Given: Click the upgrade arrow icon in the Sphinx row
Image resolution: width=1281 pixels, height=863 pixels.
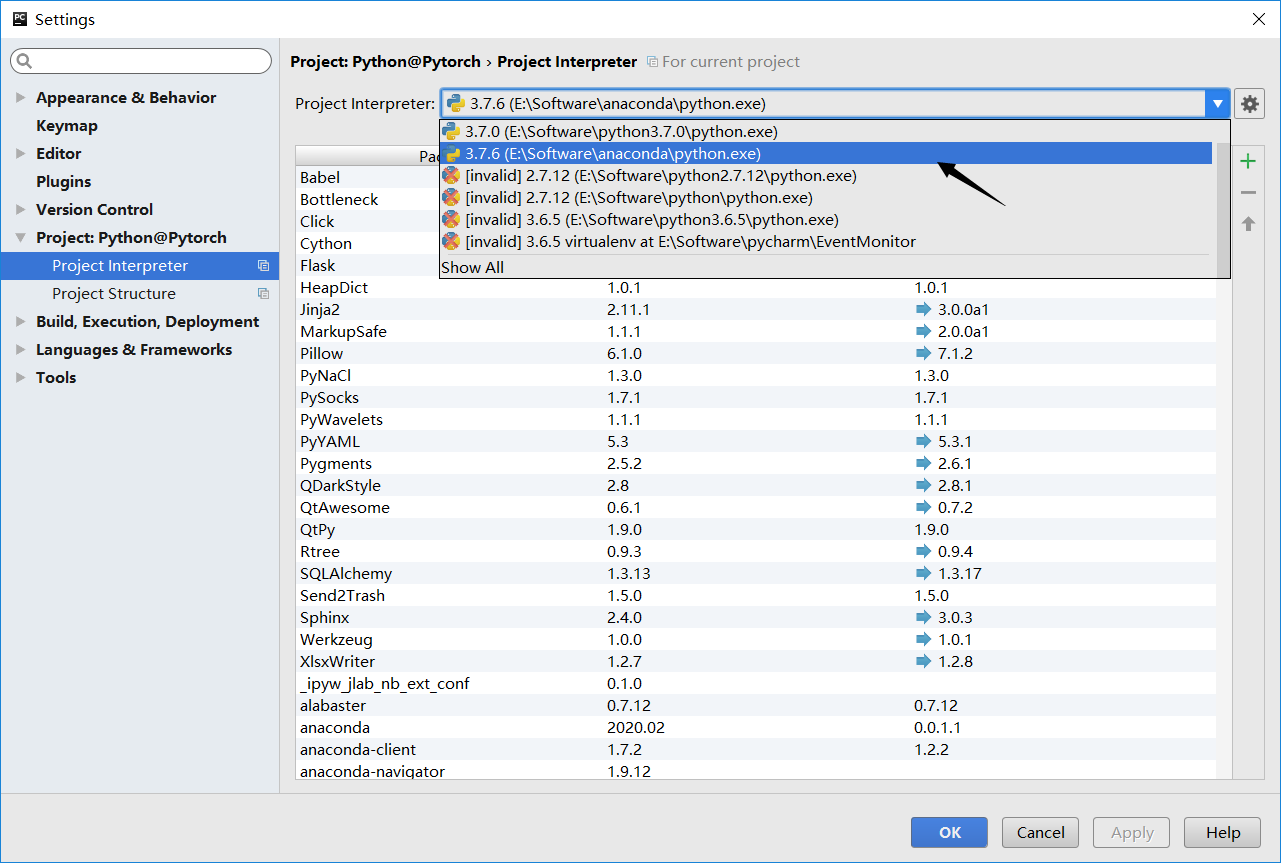Looking at the screenshot, I should click(x=923, y=617).
